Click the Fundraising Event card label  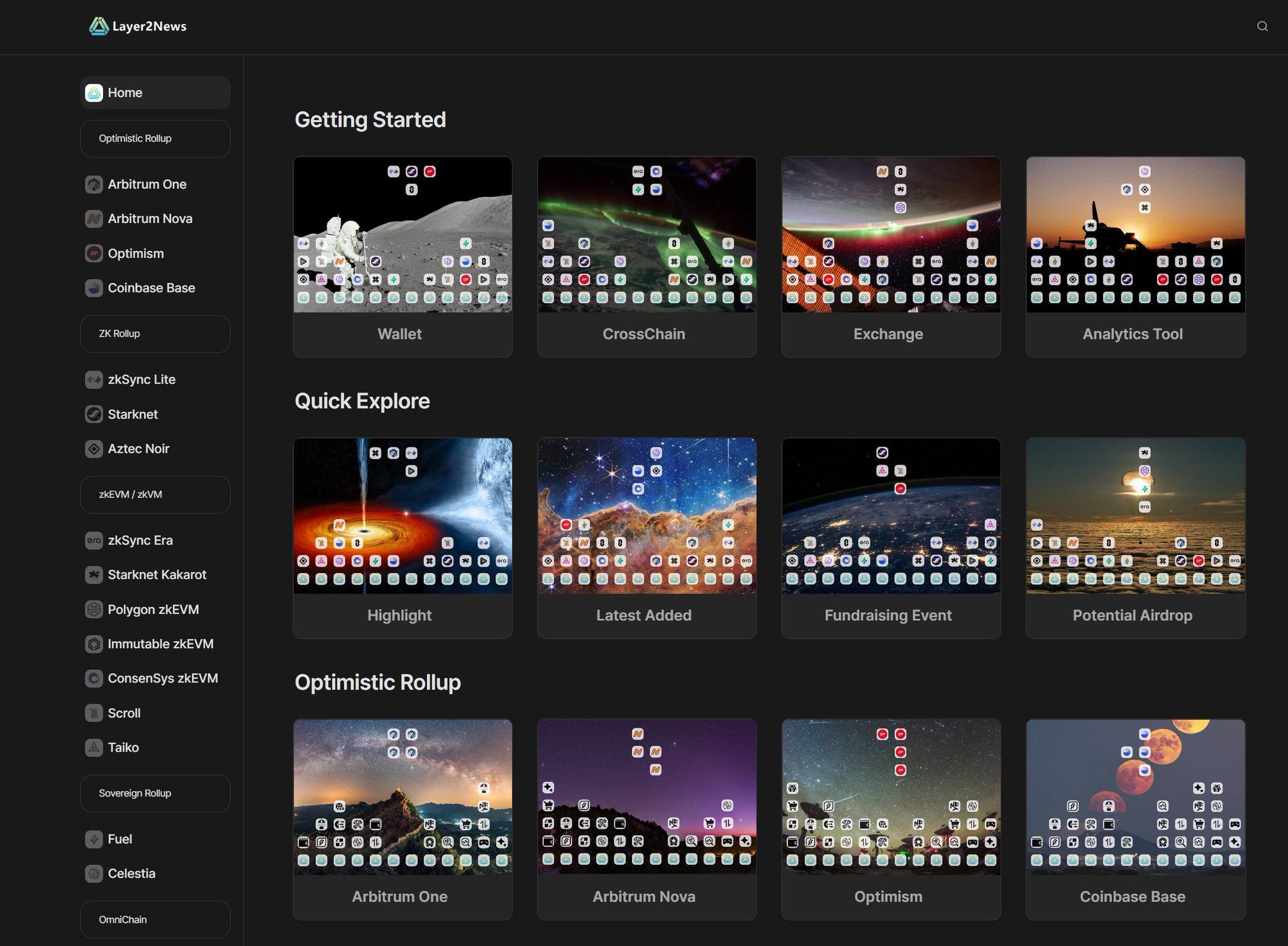coord(888,615)
